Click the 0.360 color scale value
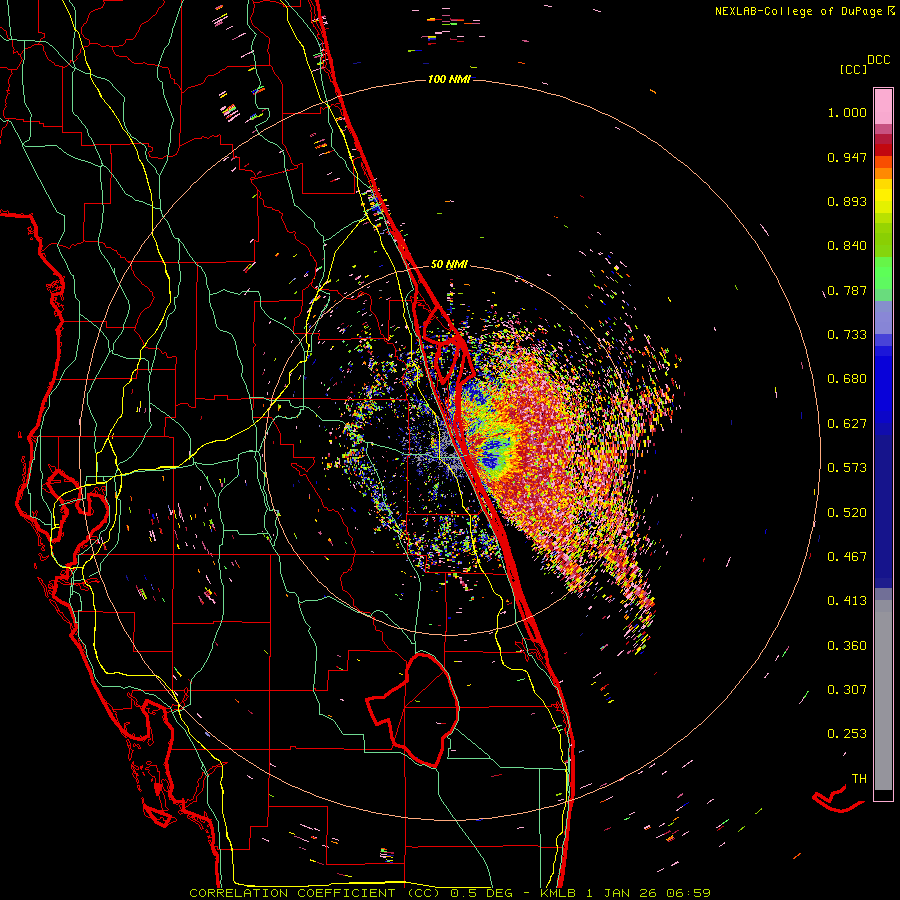This screenshot has width=900, height=900. pyautogui.click(x=847, y=646)
